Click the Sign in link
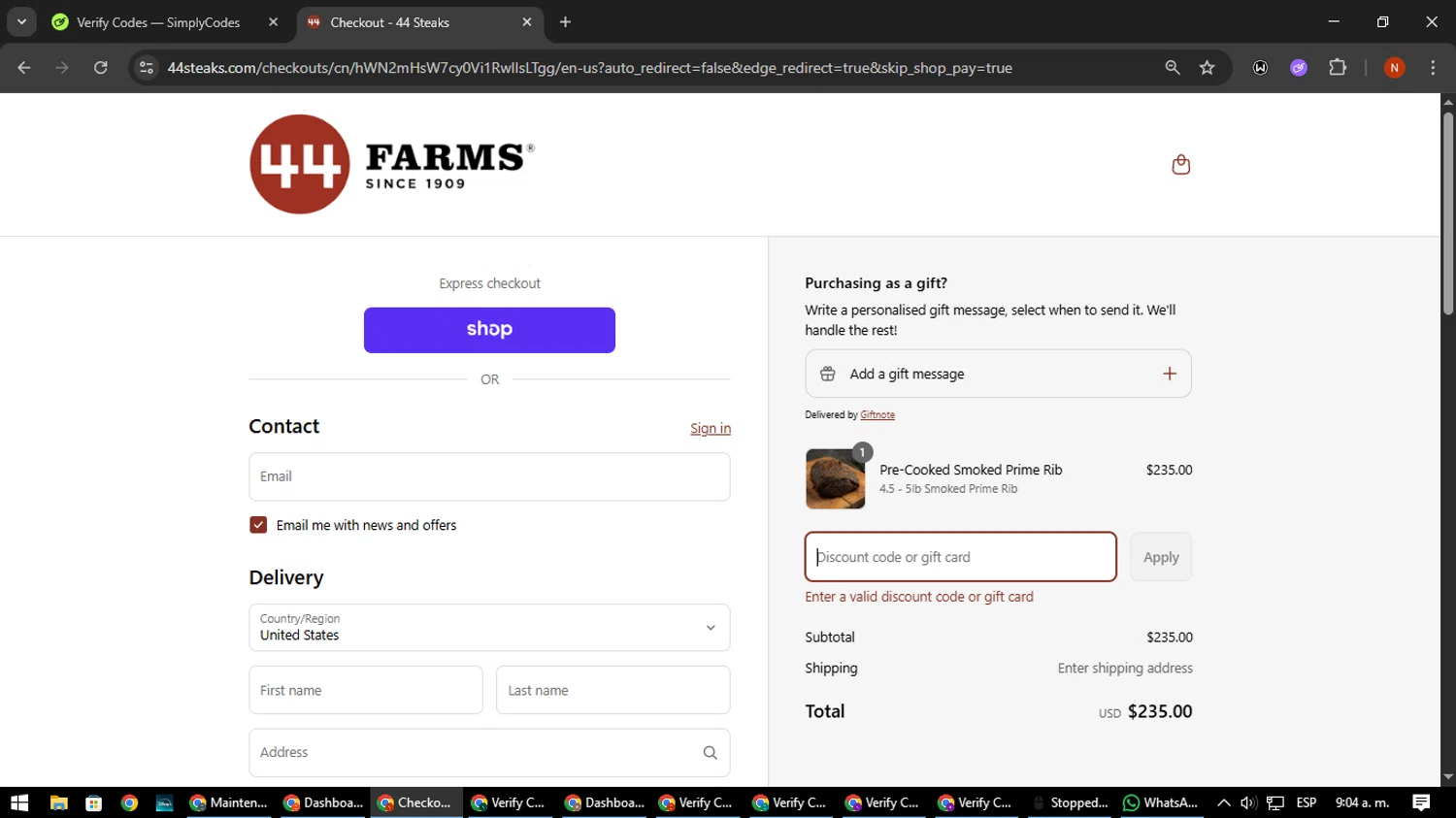1456x818 pixels. click(x=711, y=429)
